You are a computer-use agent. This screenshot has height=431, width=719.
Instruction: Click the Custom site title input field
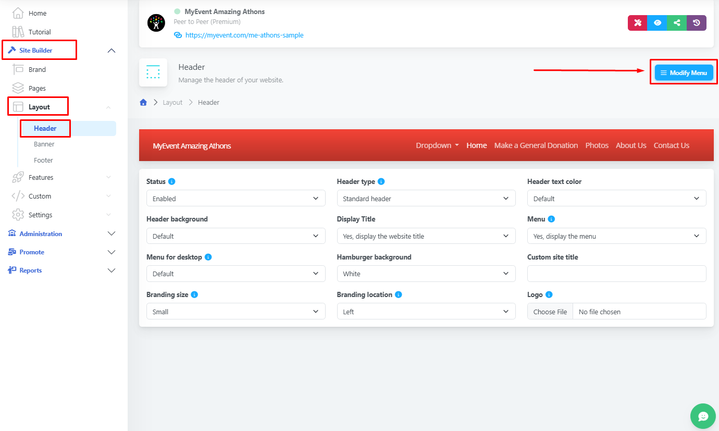pyautogui.click(x=616, y=274)
